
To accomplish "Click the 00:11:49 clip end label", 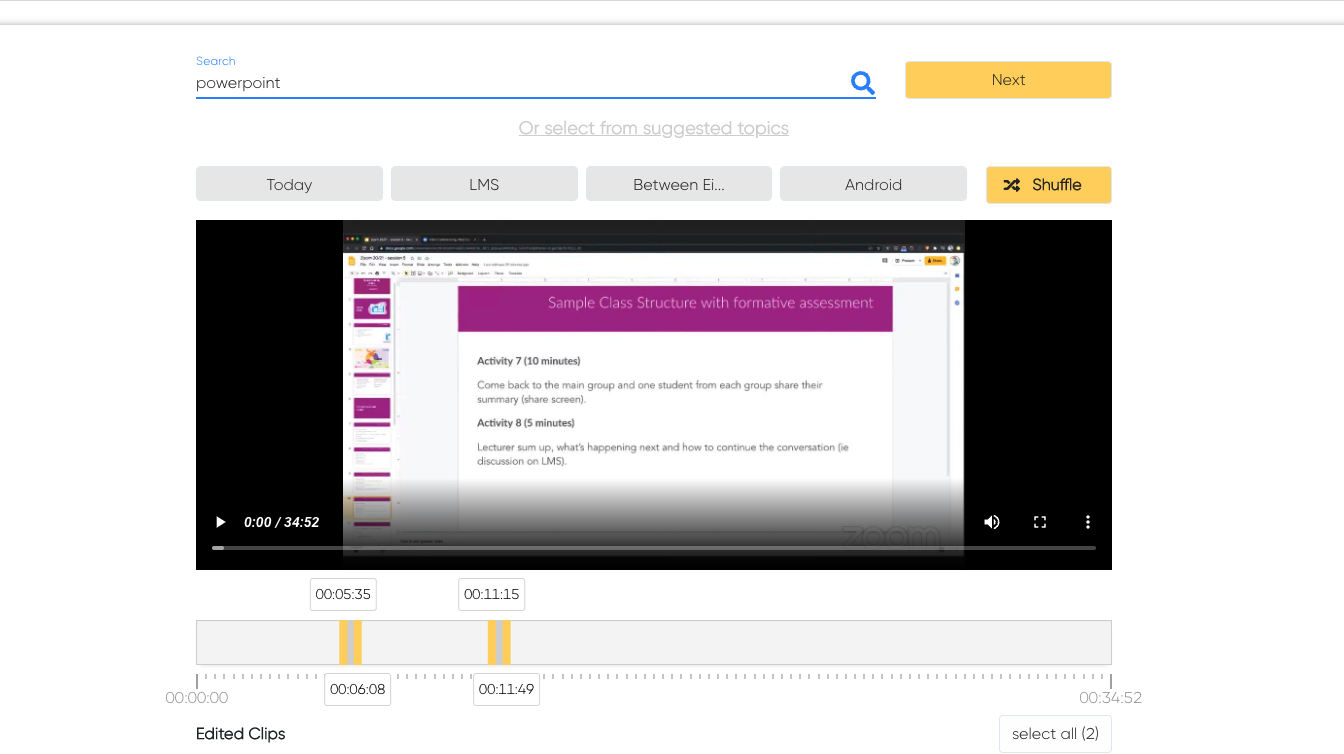I will coord(506,689).
